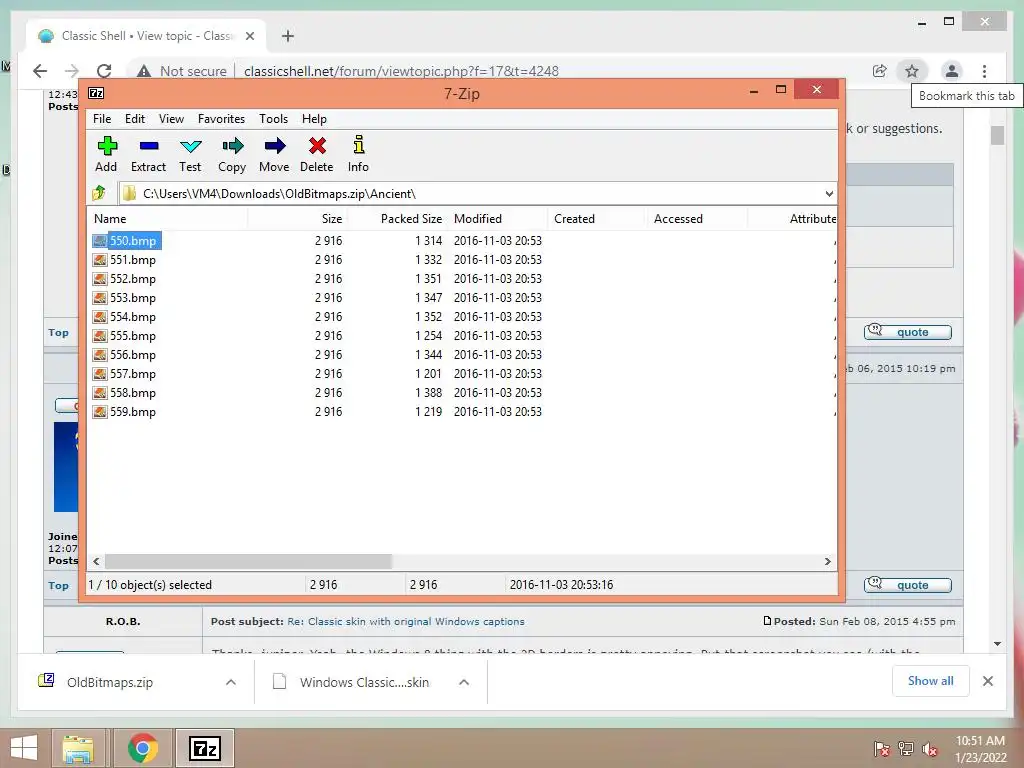Click the taskbar clock showing 10:51 AM
The width and height of the screenshot is (1024, 768).
pyautogui.click(x=980, y=741)
